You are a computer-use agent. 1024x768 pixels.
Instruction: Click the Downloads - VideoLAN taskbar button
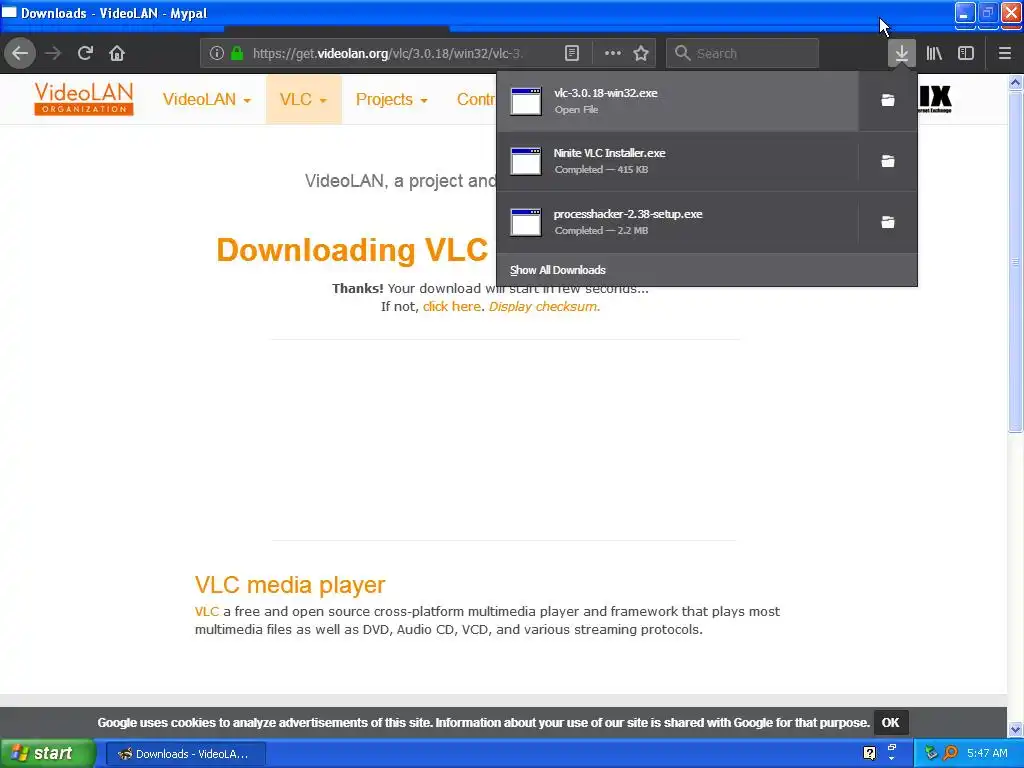coord(185,754)
